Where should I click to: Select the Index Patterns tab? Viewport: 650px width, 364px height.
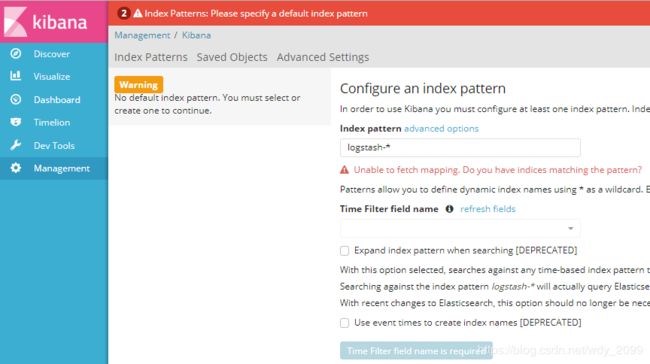[x=151, y=57]
